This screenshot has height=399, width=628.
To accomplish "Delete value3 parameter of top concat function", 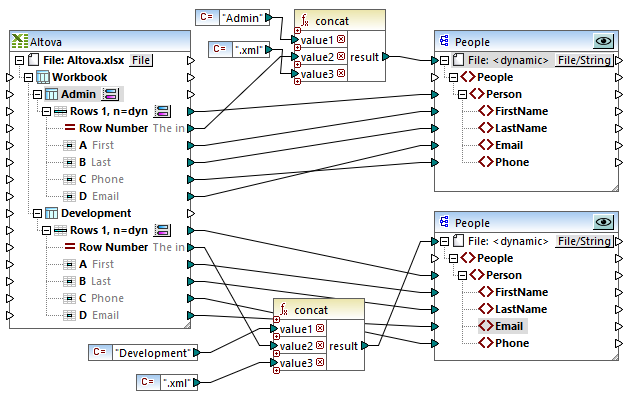I will (341, 73).
